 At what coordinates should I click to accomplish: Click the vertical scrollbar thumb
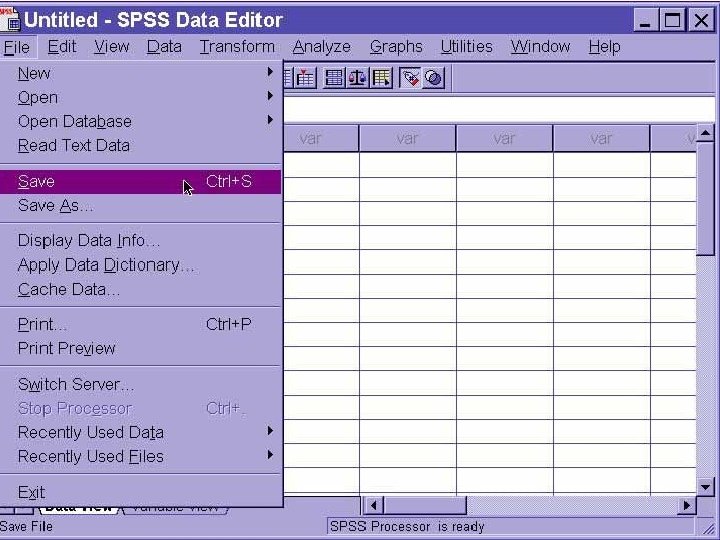[x=705, y=198]
